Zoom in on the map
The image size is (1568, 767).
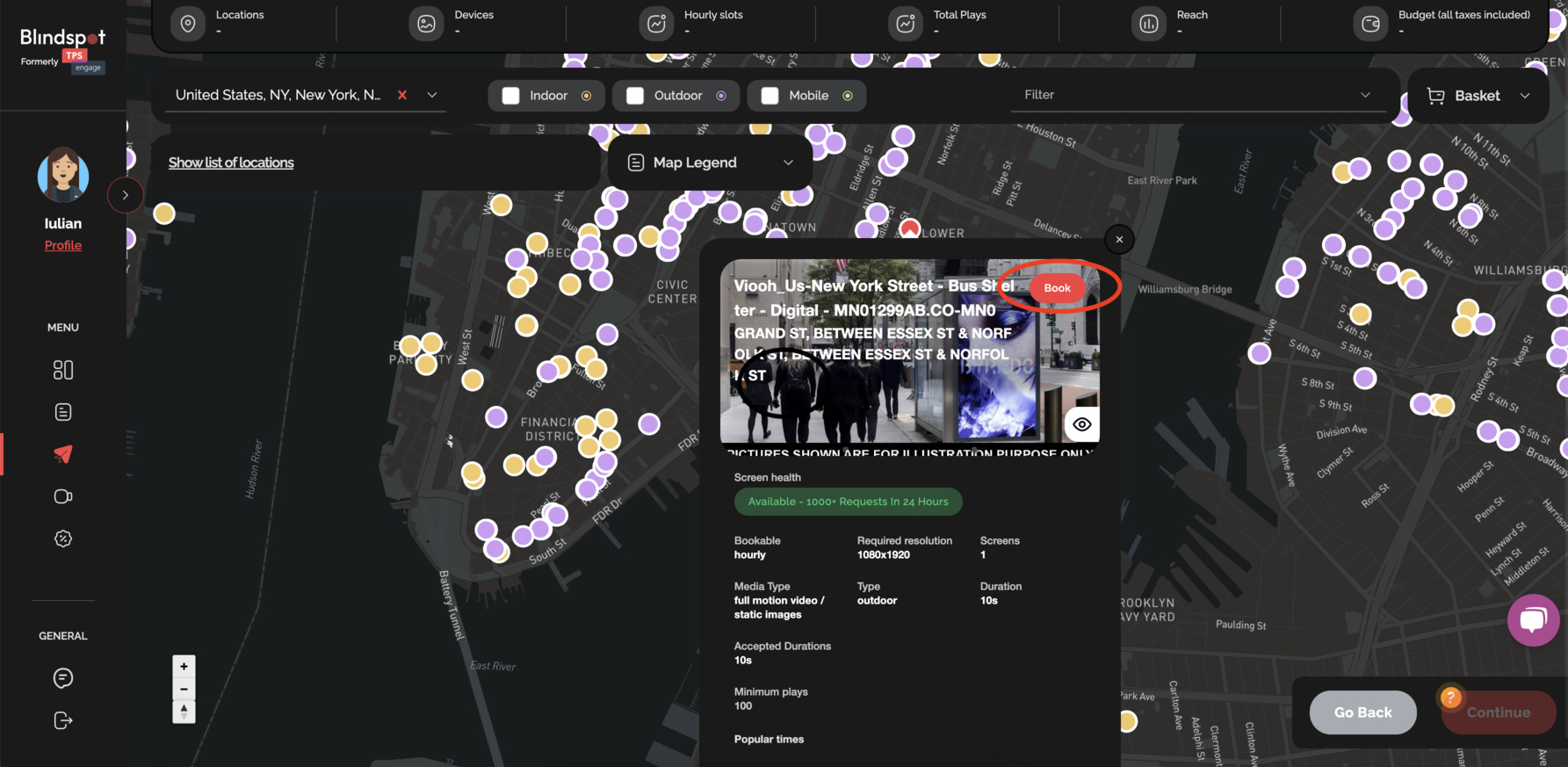point(184,666)
